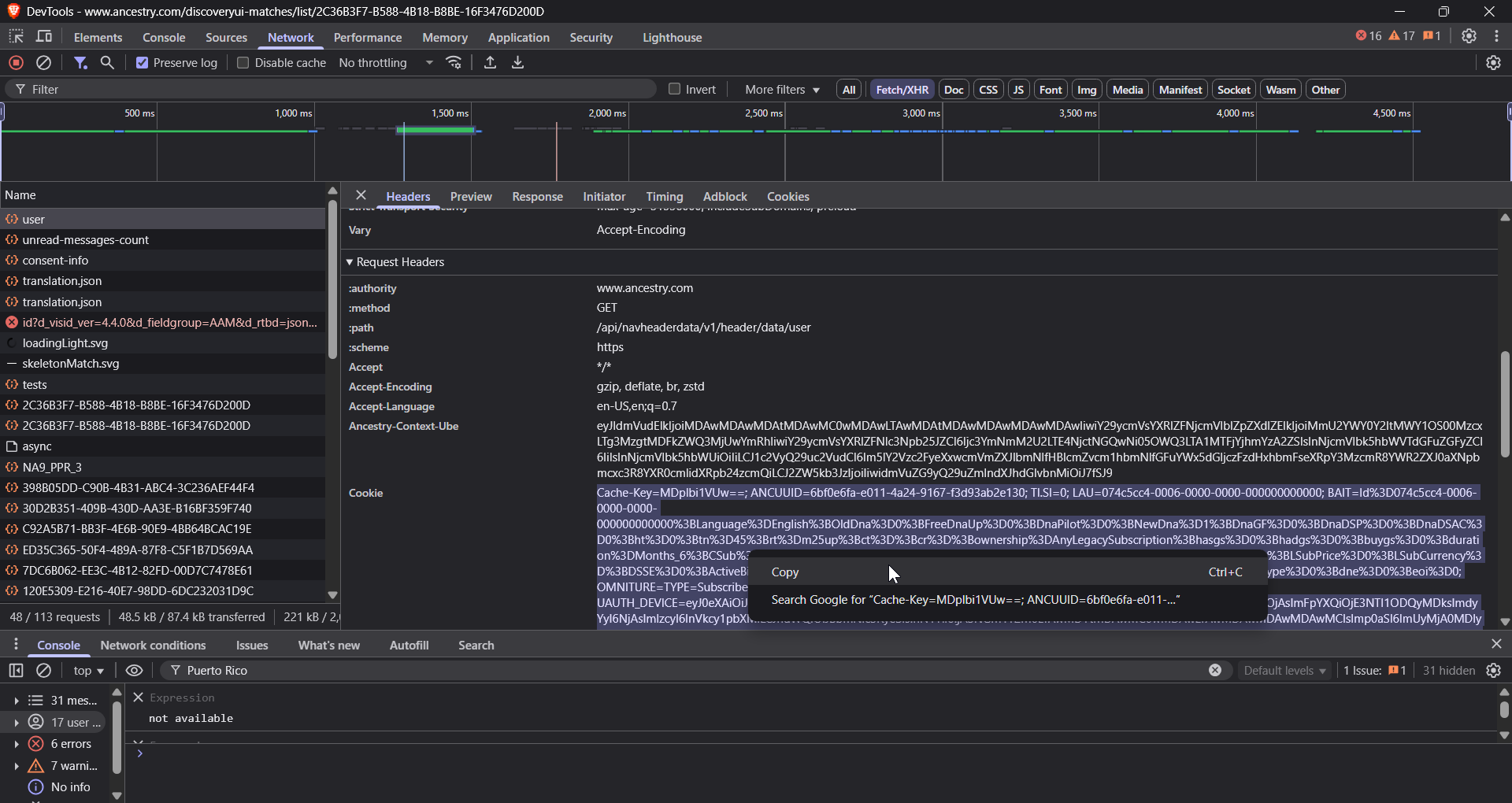The width and height of the screenshot is (1512, 803).
Task: Clear the Puerto Rico console filter
Action: point(1215,670)
